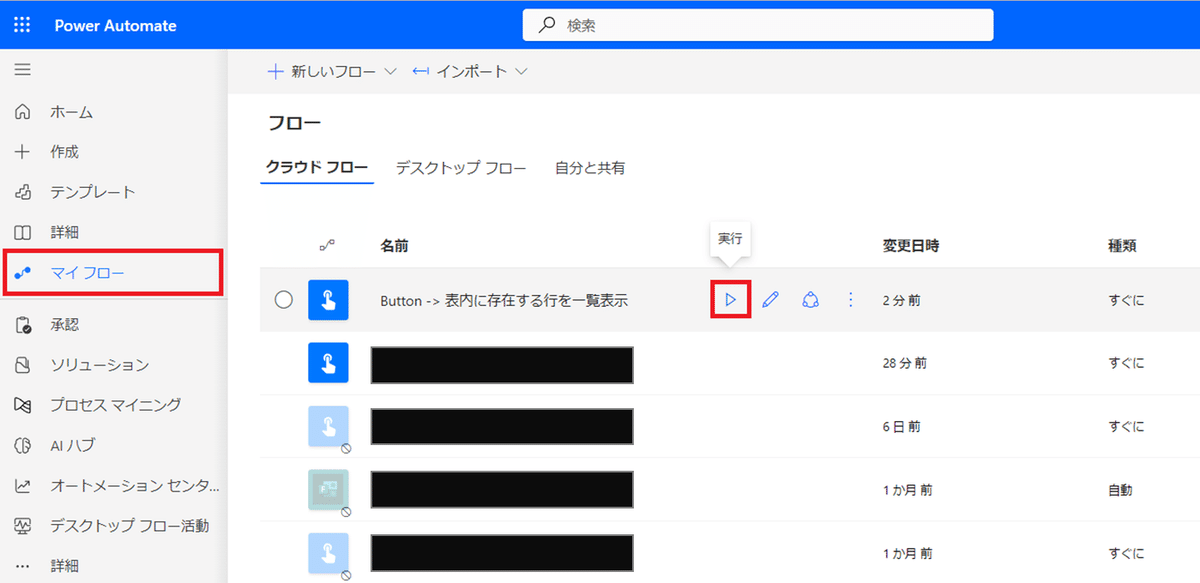Click the '2 分前' modified time

pyautogui.click(x=901, y=300)
